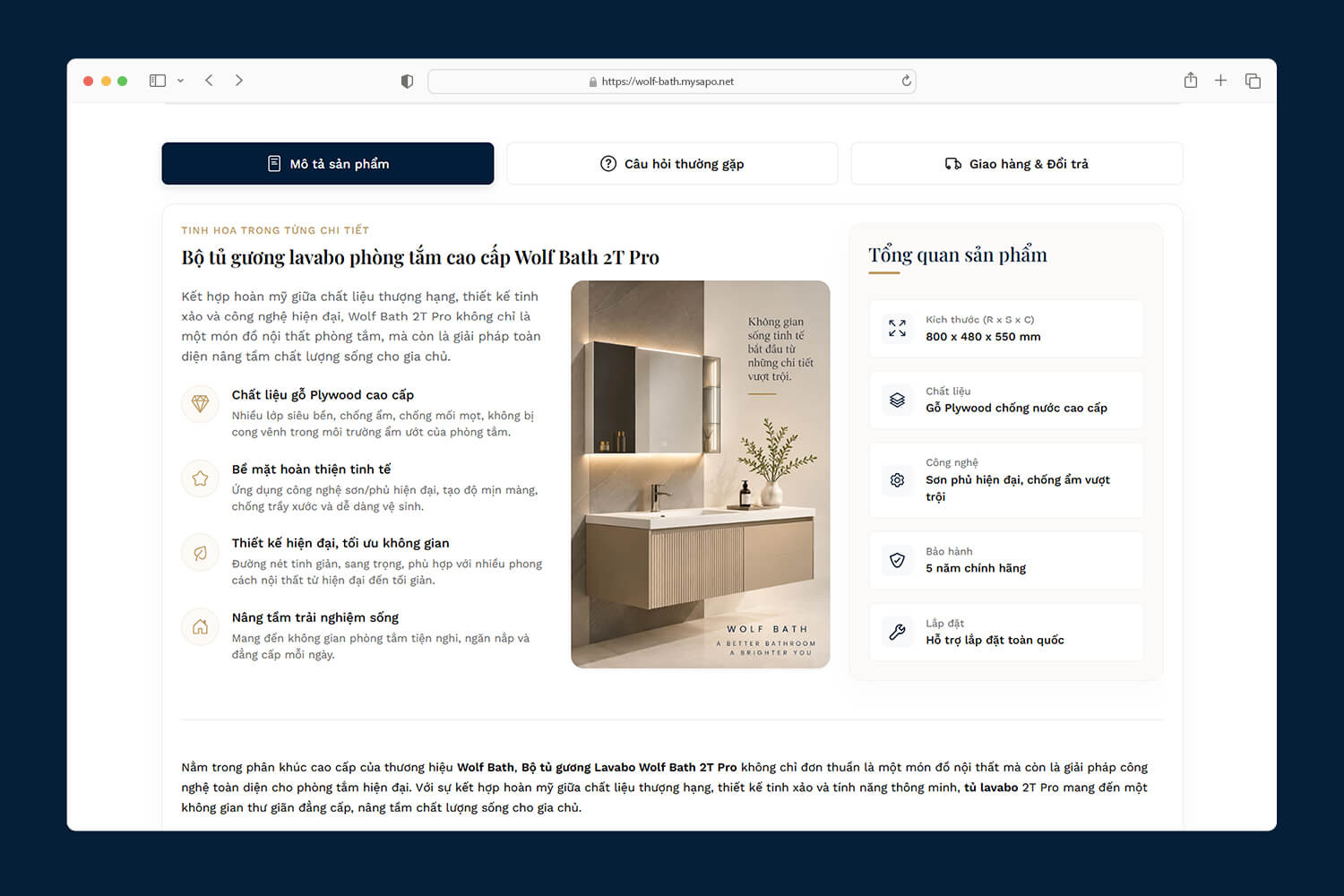Viewport: 1344px width, 896px height.
Task: Click the star icon beside Bề mặt hoàn thiện
Action: pos(200,478)
